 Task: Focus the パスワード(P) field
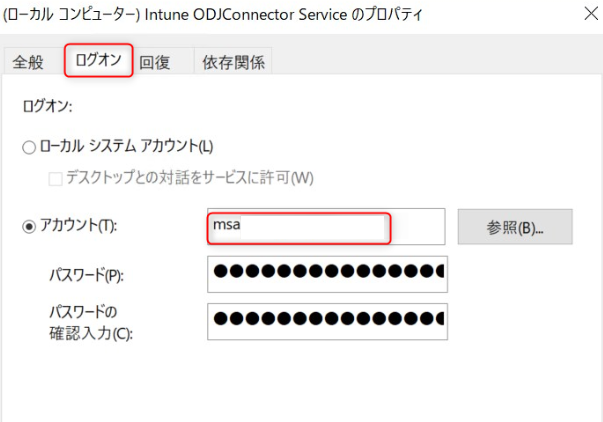point(327,274)
